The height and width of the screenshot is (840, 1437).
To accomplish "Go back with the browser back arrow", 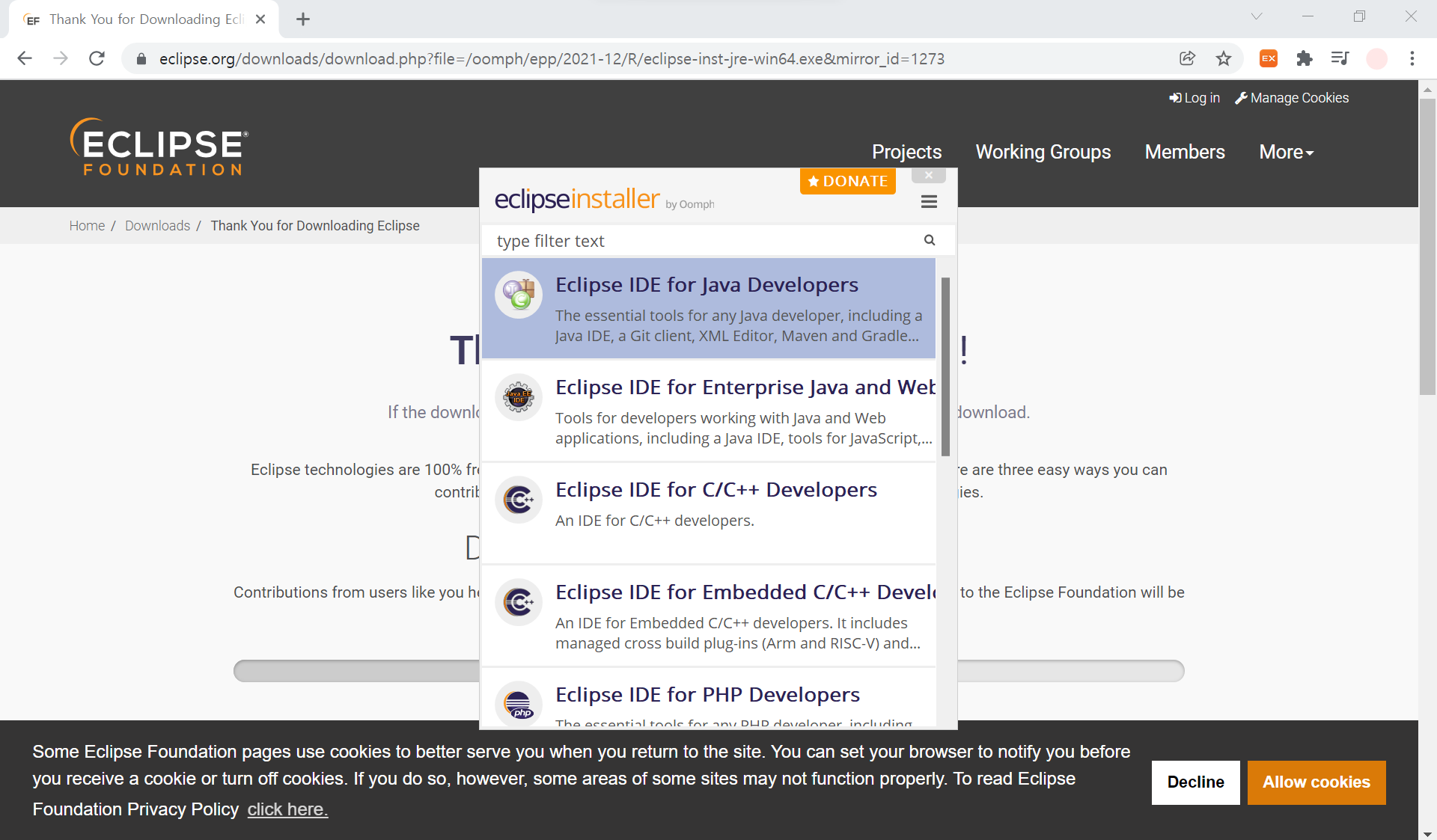I will (x=25, y=58).
